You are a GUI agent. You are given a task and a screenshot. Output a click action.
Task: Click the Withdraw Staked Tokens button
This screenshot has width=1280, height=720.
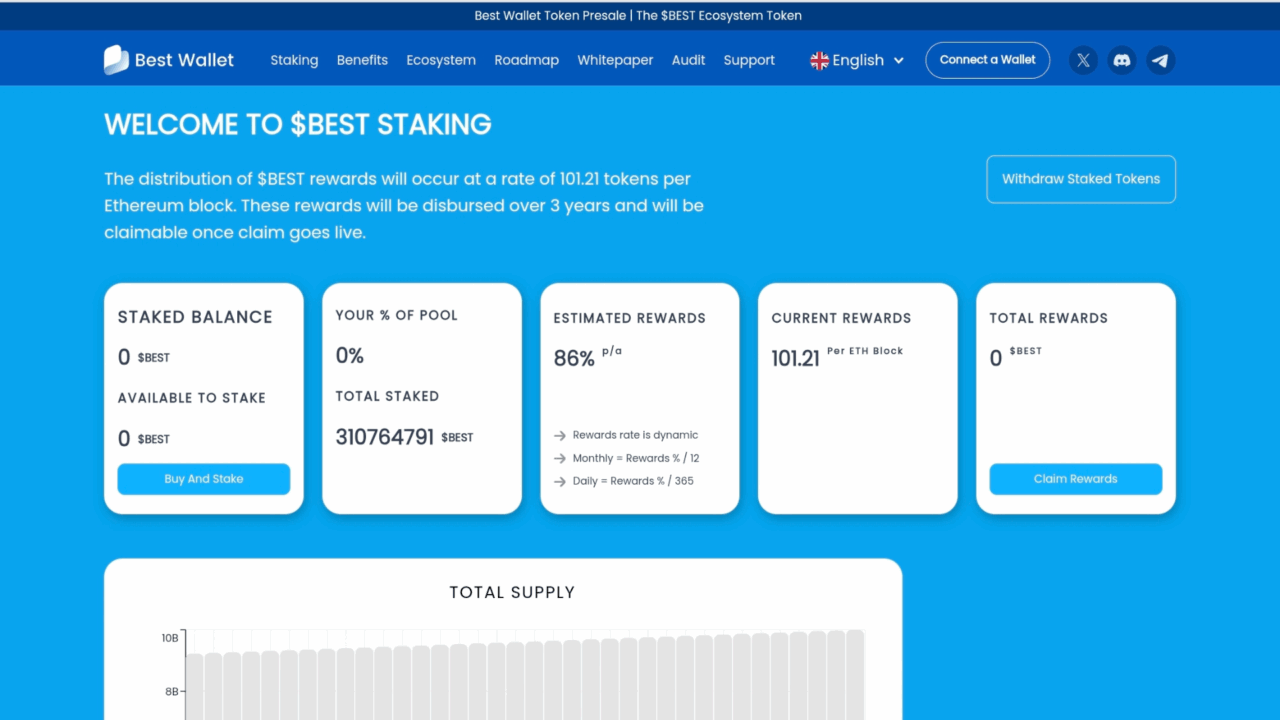click(x=1081, y=179)
